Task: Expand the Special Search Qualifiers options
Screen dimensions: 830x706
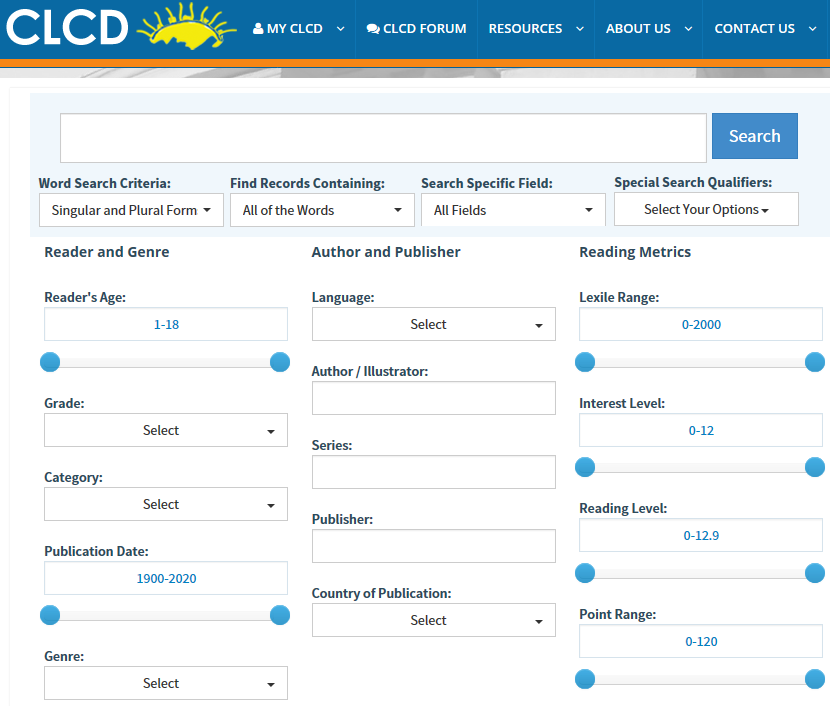Action: coord(706,209)
